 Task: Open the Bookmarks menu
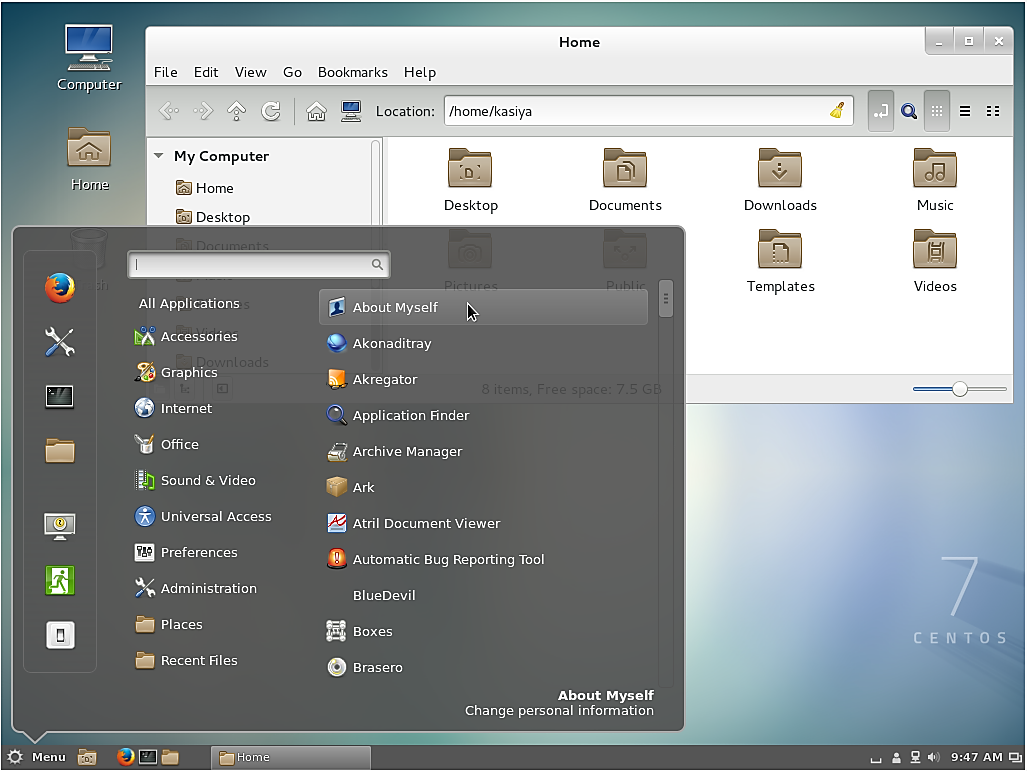tap(352, 72)
